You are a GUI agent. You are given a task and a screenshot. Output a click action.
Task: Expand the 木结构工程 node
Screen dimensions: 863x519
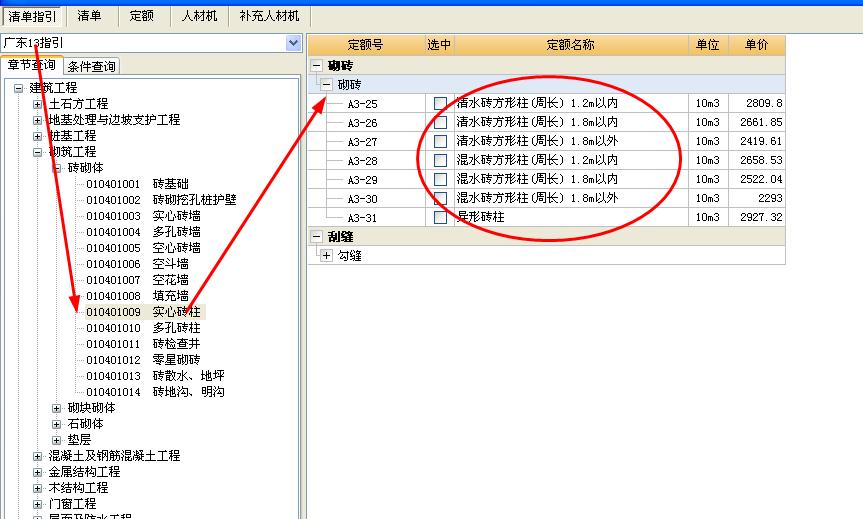pyautogui.click(x=37, y=488)
